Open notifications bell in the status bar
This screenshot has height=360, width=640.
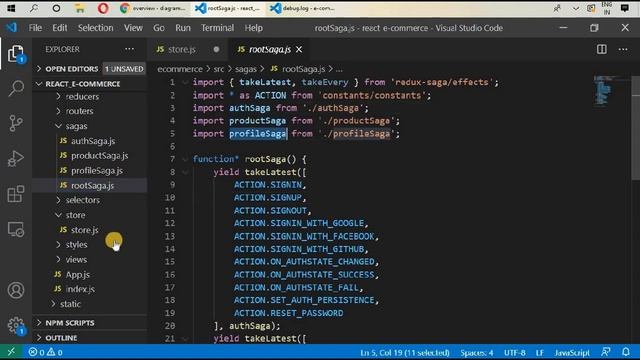(626, 352)
